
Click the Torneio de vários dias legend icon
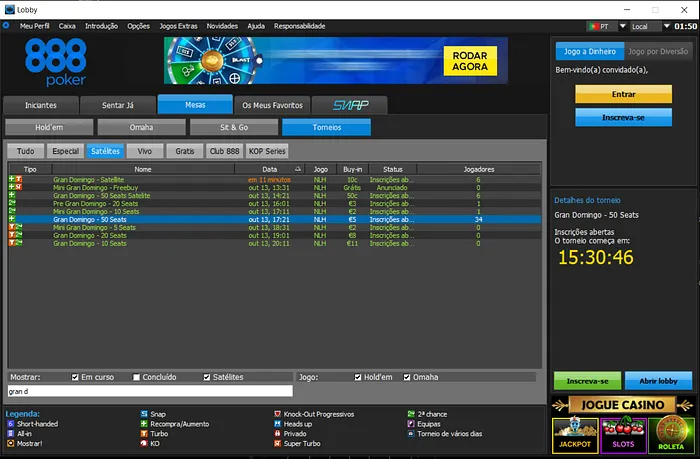[x=411, y=434]
